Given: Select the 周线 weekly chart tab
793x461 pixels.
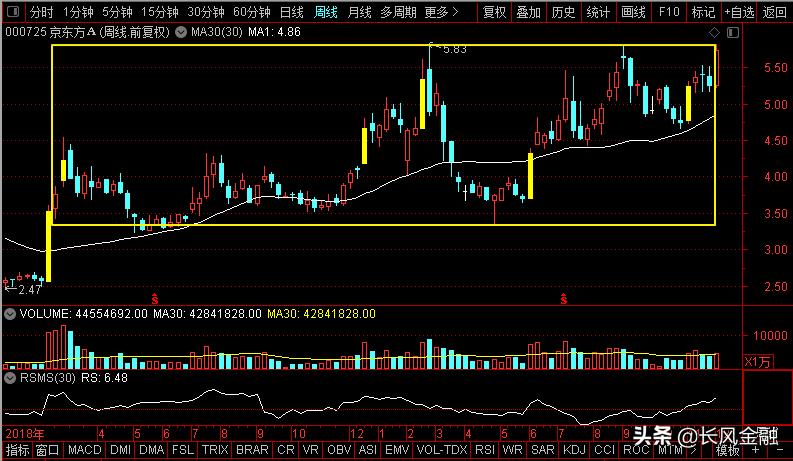Looking at the screenshot, I should click(x=326, y=12).
